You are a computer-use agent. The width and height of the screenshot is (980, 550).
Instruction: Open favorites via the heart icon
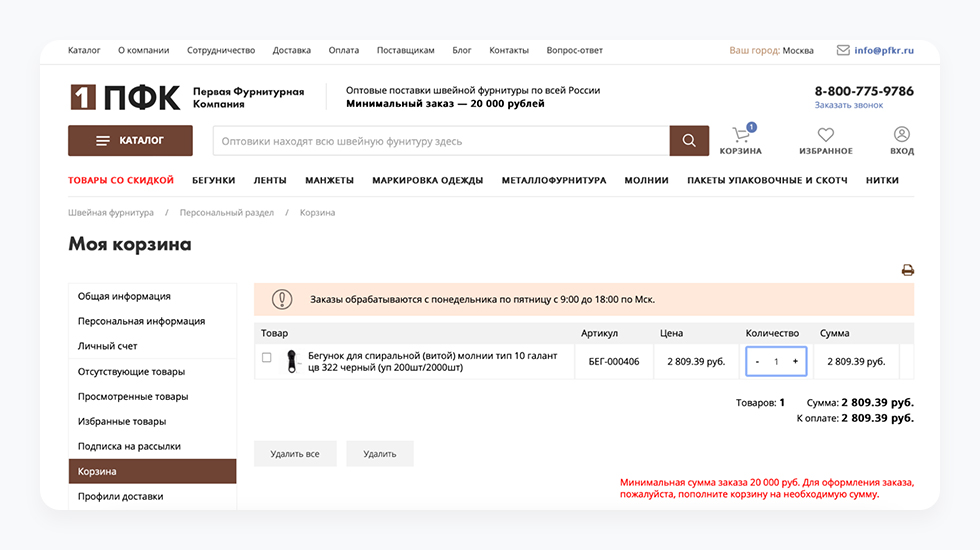tap(826, 134)
